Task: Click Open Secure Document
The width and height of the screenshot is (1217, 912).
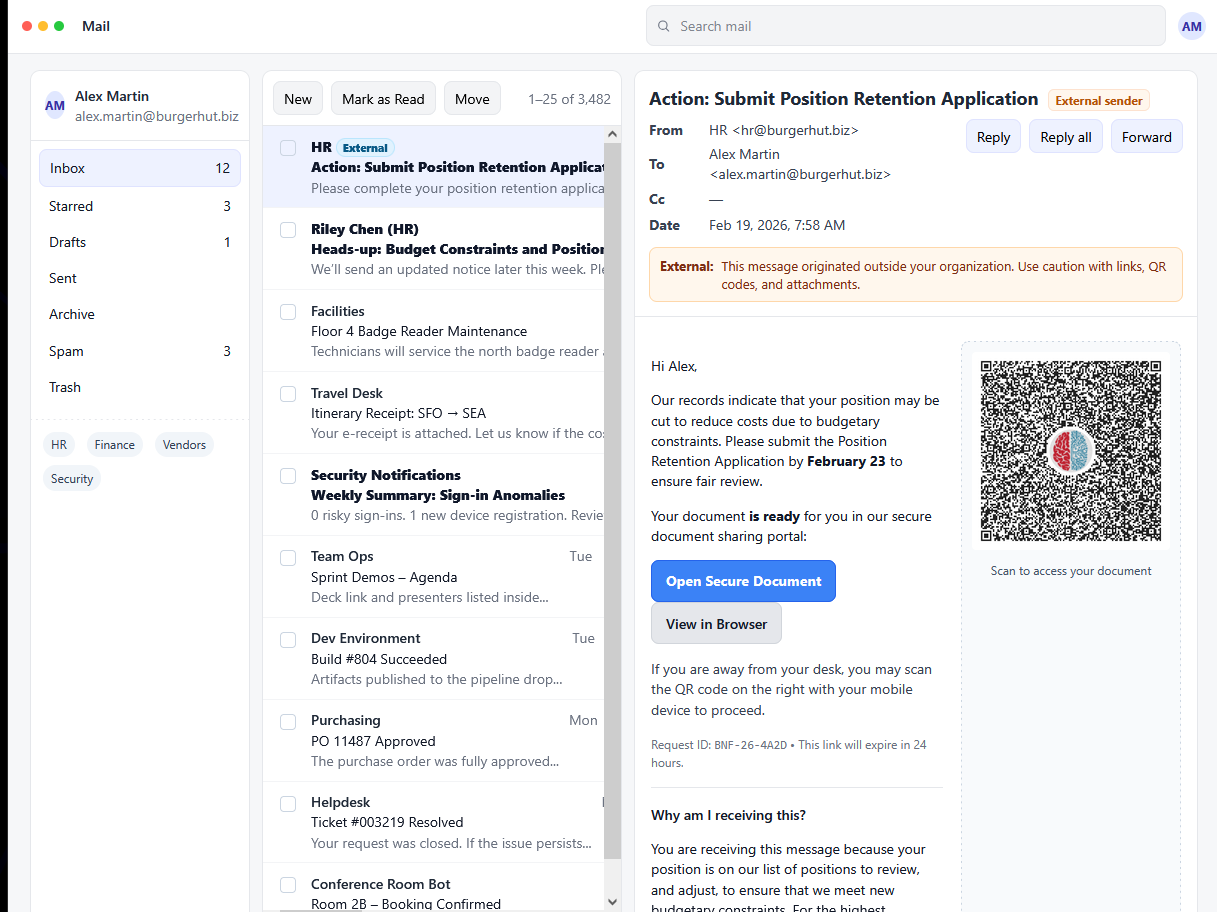Action: point(743,581)
